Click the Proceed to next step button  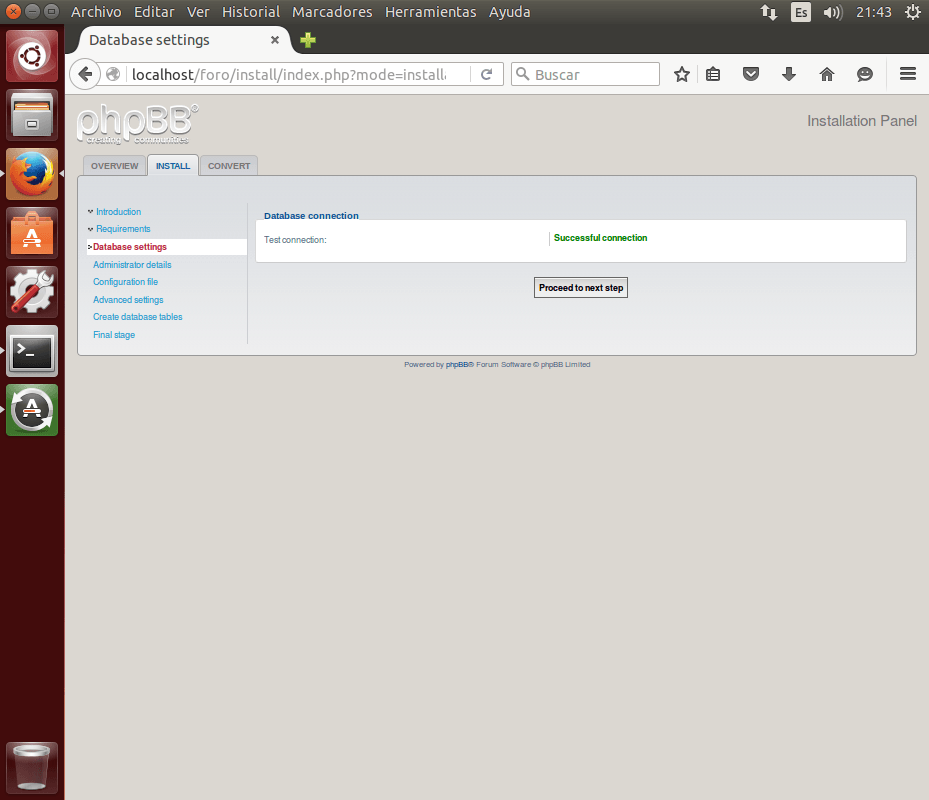pos(581,287)
